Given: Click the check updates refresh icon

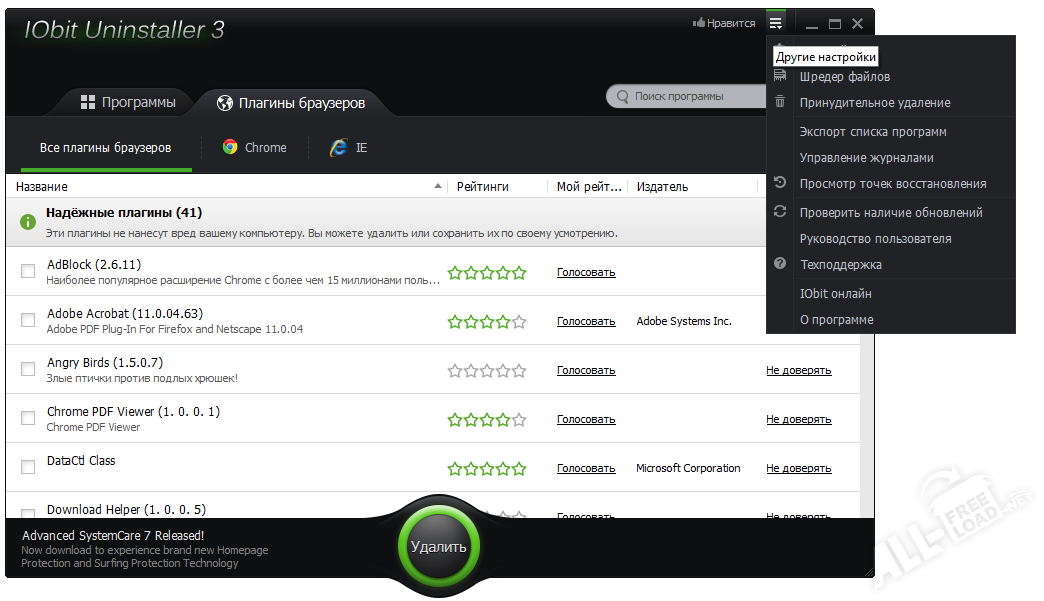Looking at the screenshot, I should pos(780,212).
